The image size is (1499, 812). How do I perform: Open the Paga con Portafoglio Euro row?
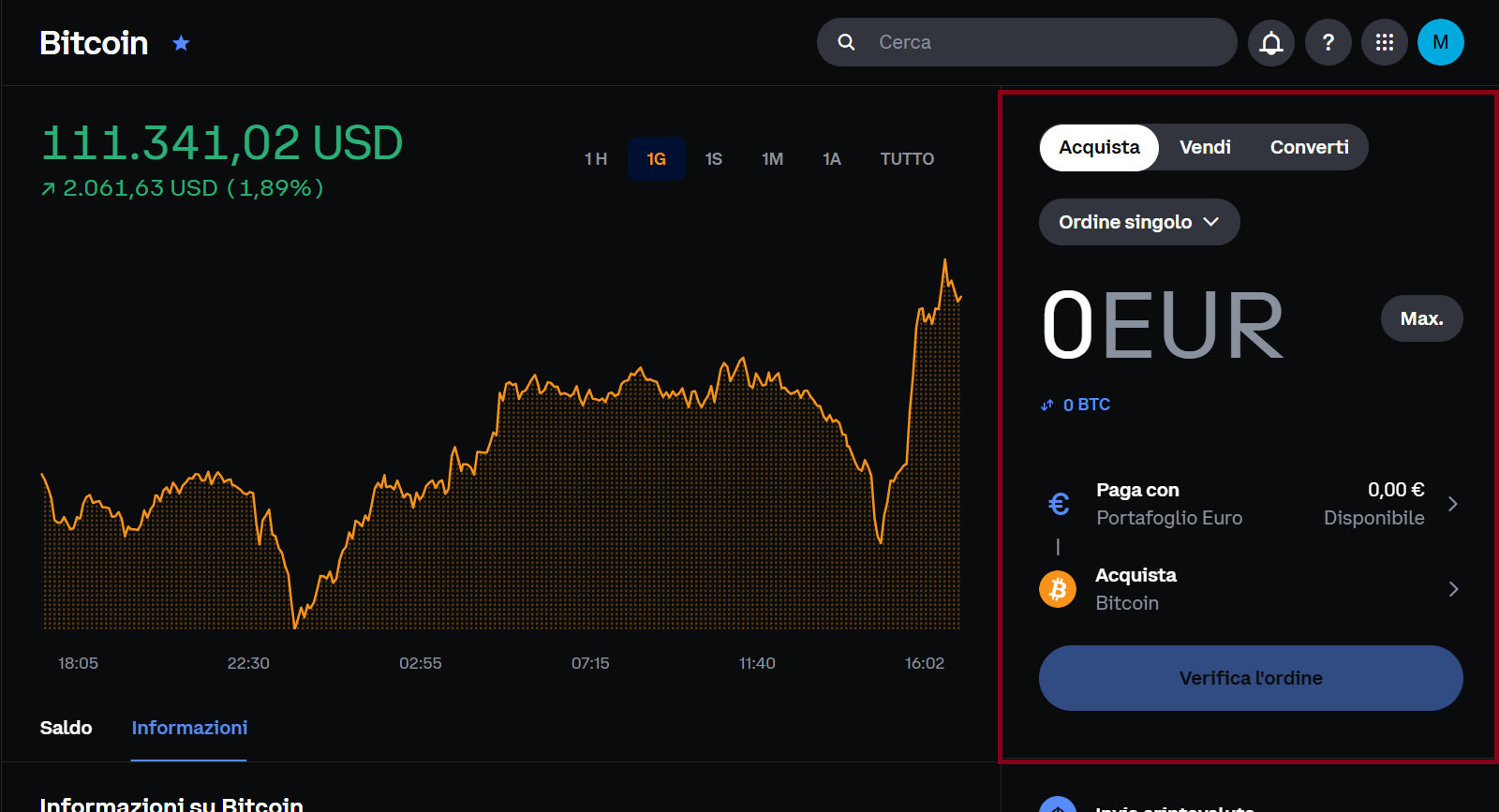(1251, 504)
